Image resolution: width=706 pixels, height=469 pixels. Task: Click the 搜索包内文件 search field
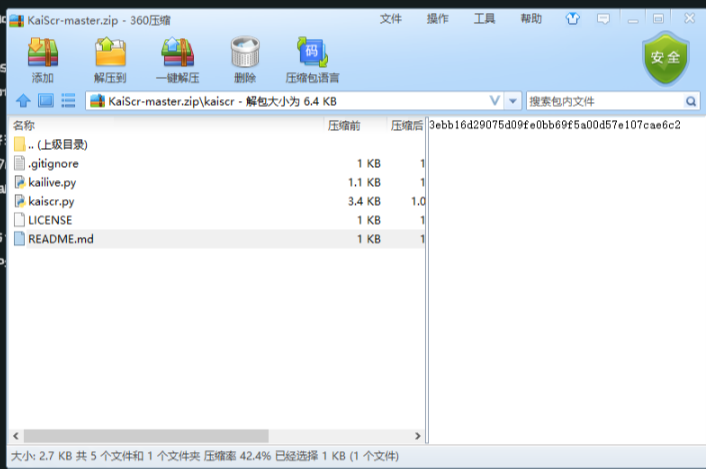click(605, 101)
